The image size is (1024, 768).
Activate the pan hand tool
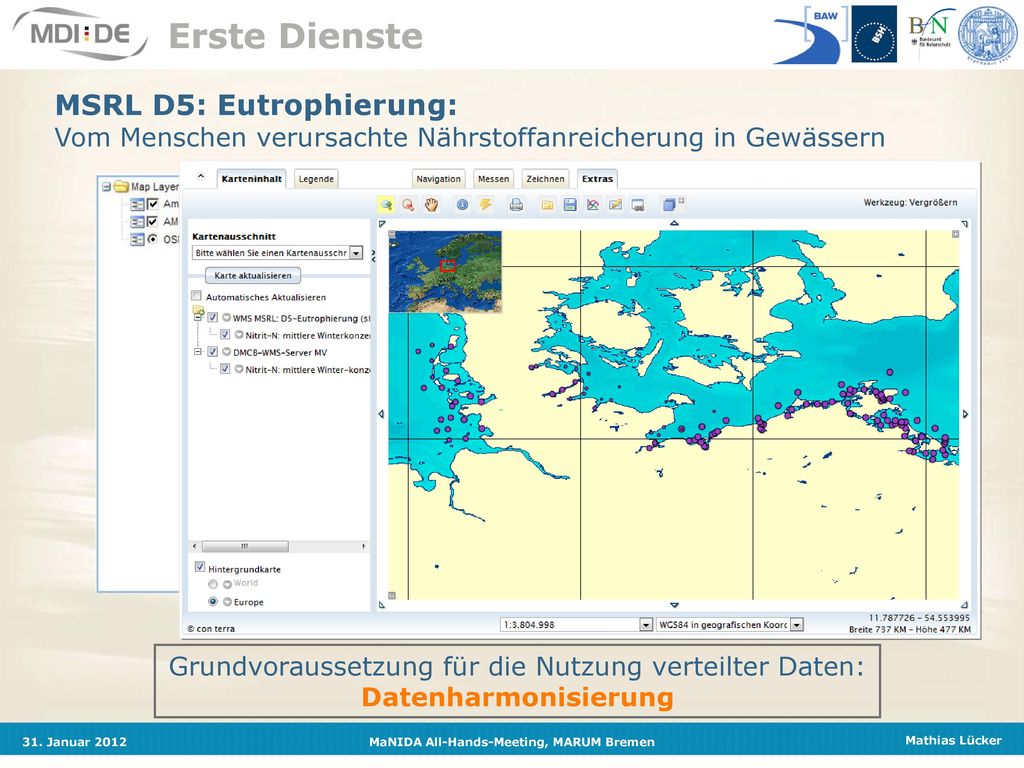(431, 205)
